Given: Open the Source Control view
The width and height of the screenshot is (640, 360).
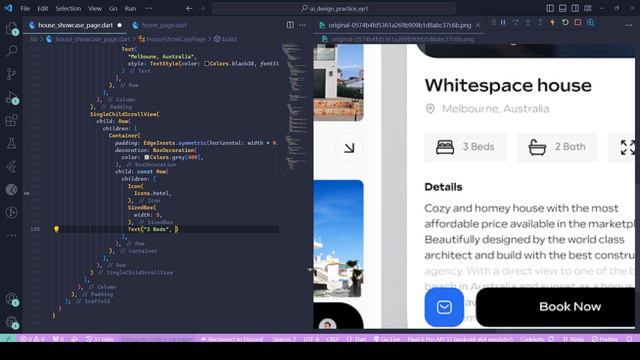Looking at the screenshot, I should 11,74.
